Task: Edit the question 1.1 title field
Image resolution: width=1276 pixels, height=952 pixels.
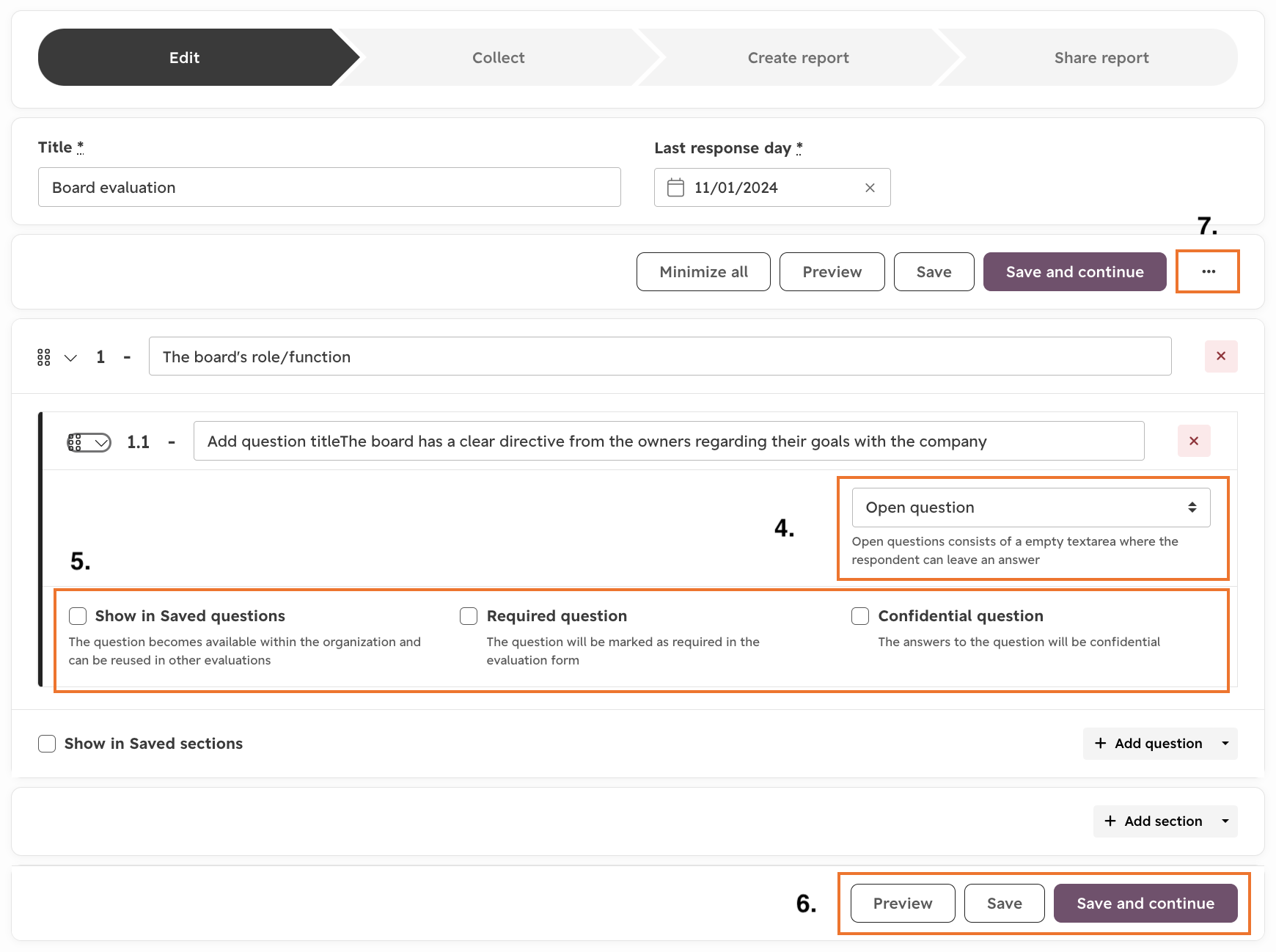Action: pos(669,441)
